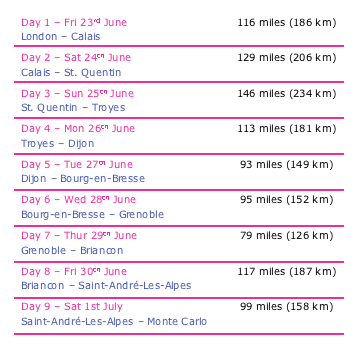Click the Briancon – Saint-André-Les-Alpes route
Image resolution: width=363 pixels, height=363 pixels.
tap(106, 286)
